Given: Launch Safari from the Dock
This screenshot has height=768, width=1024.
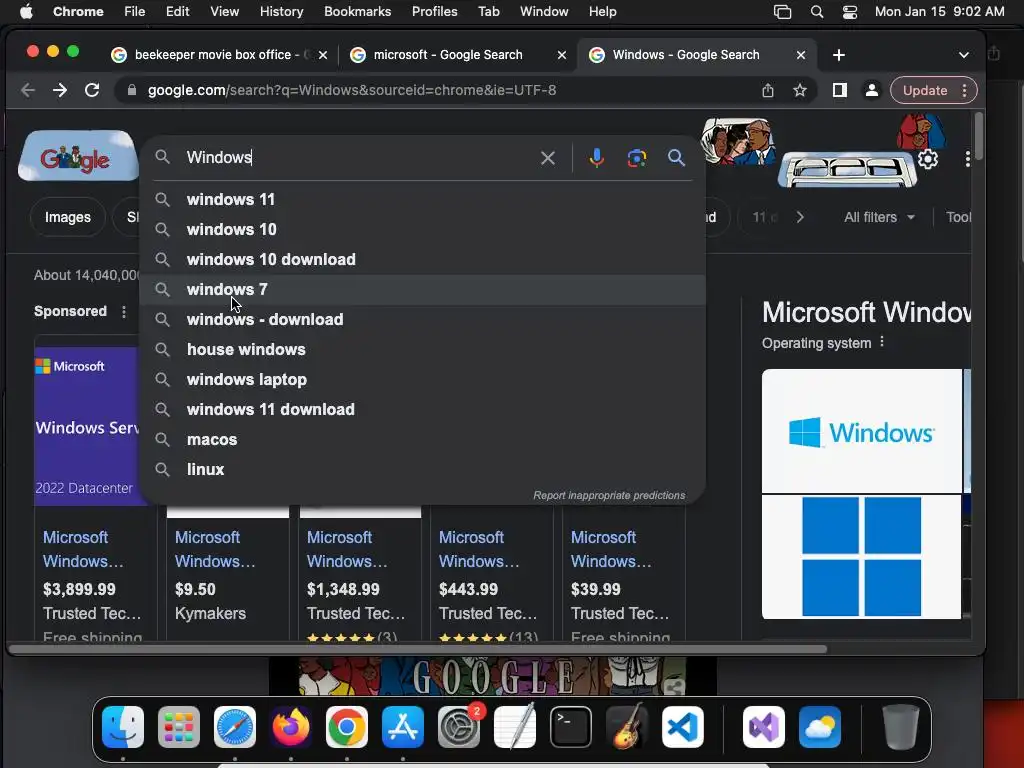Looking at the screenshot, I should coord(235,727).
